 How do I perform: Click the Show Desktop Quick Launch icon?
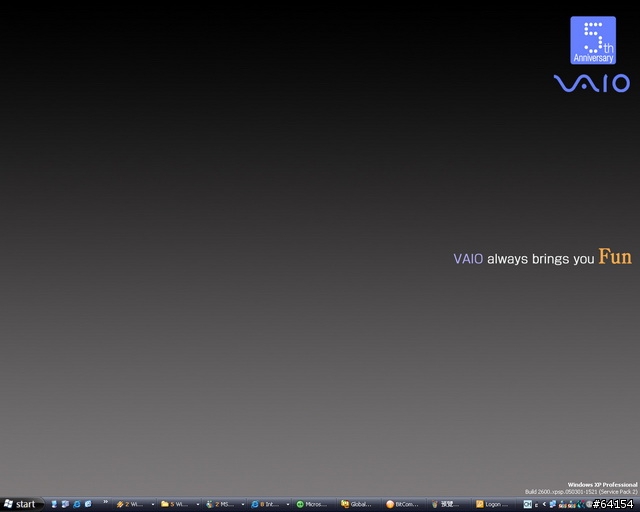(65, 504)
